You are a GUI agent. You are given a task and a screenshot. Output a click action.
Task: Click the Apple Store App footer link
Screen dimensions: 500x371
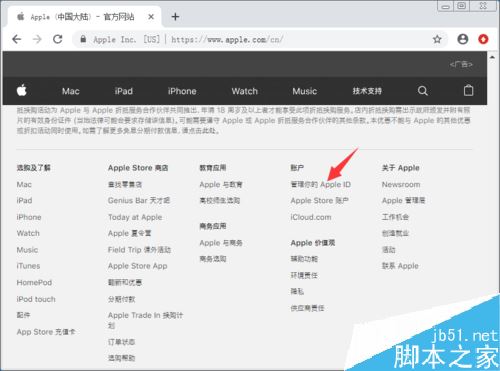click(138, 266)
